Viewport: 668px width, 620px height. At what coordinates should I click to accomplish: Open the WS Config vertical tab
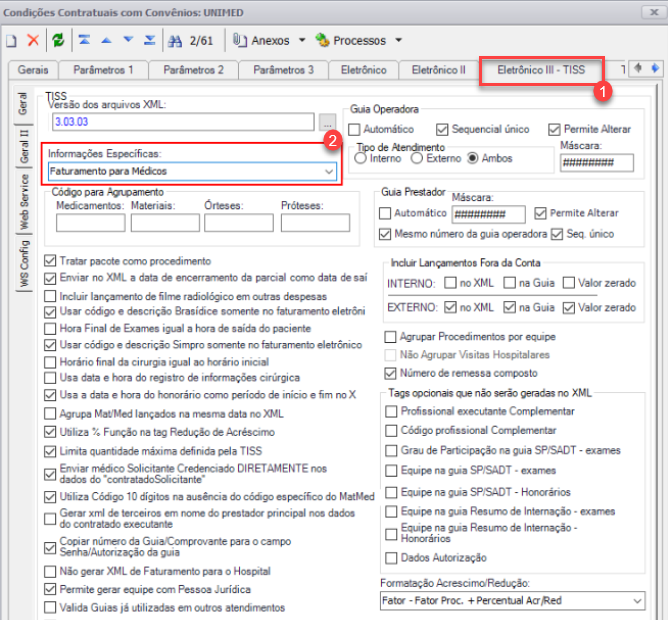tap(24, 263)
